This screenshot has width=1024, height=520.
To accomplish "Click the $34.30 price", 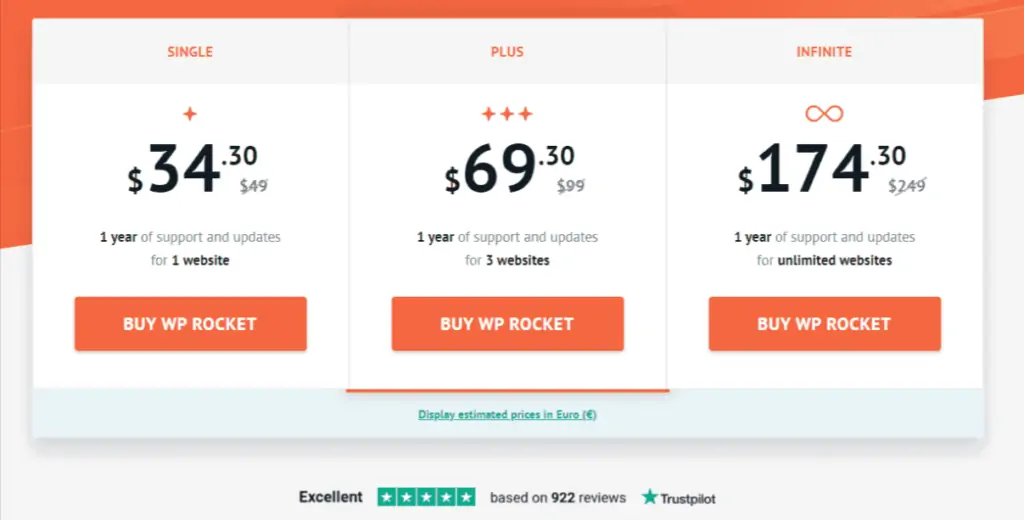I will [x=193, y=169].
